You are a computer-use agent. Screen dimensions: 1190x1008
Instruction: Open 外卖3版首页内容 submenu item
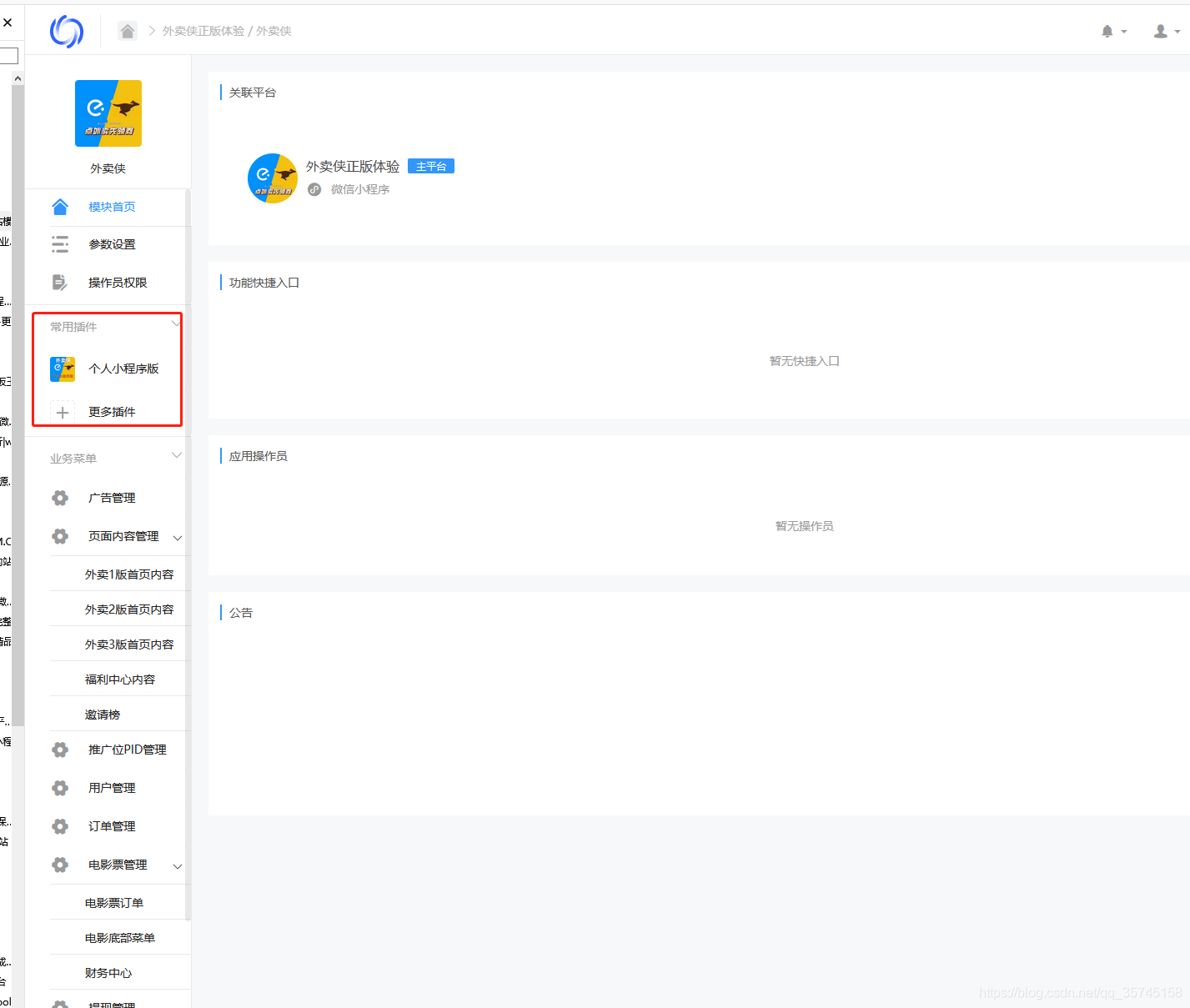pos(129,644)
